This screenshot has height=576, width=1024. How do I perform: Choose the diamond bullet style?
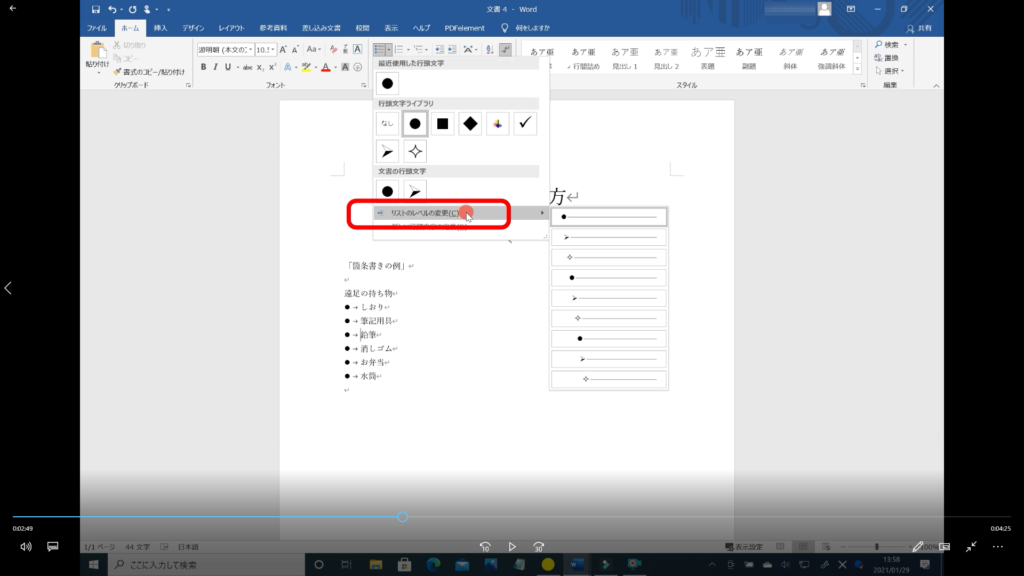point(470,124)
